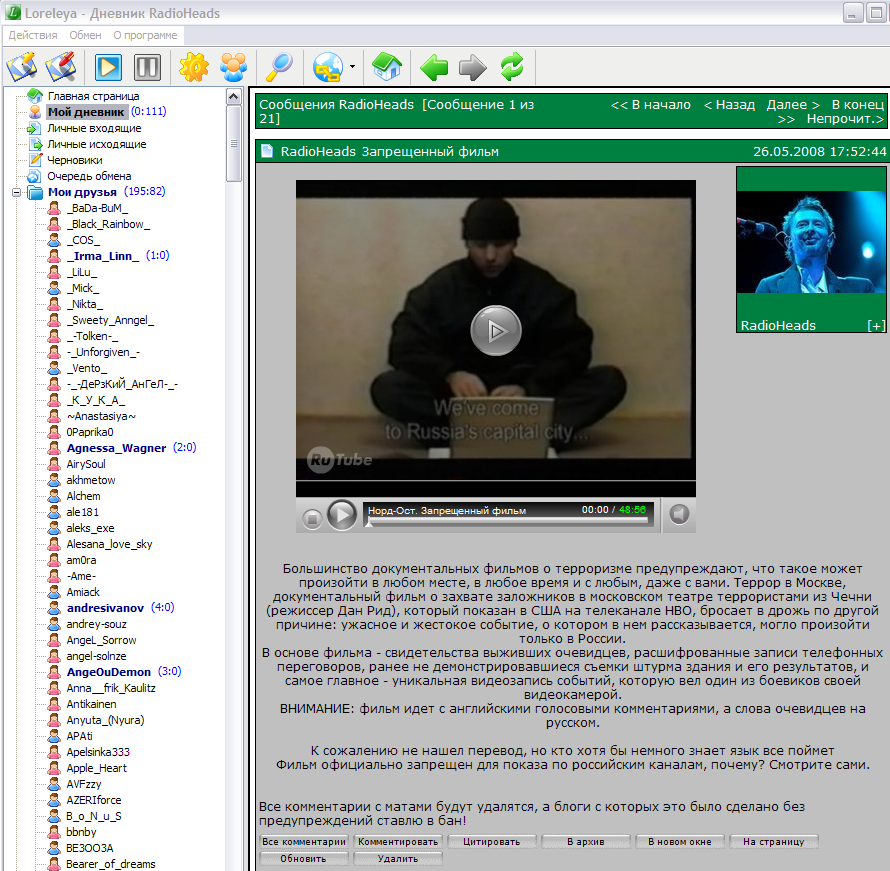The image size is (890, 871).
Task: Go to home page via green house icon
Action: pos(387,66)
